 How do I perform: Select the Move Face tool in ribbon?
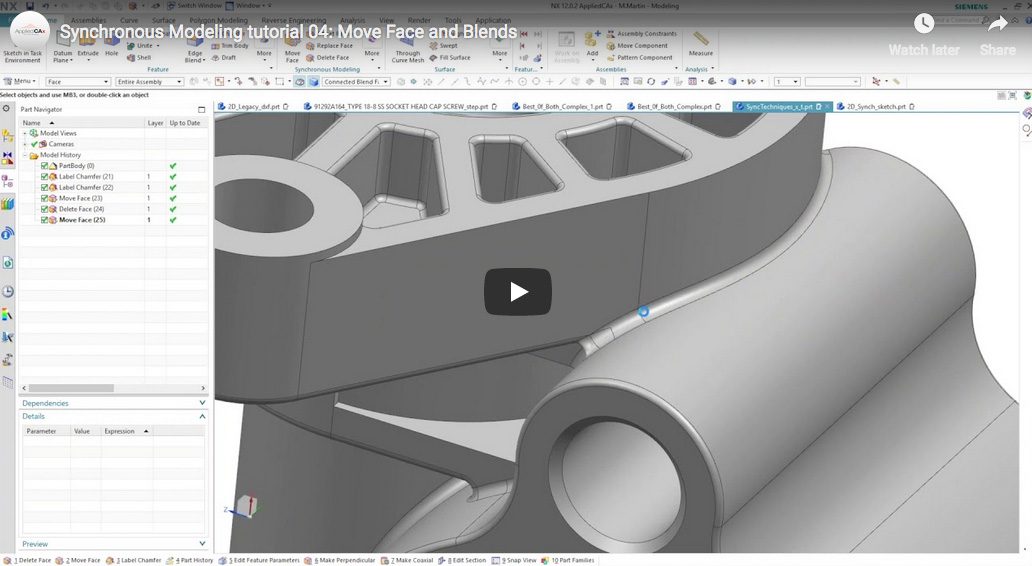tap(292, 49)
